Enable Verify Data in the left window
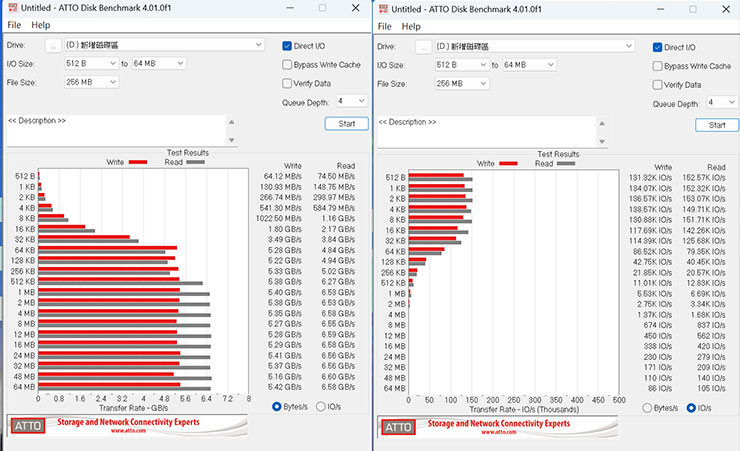 (x=287, y=83)
